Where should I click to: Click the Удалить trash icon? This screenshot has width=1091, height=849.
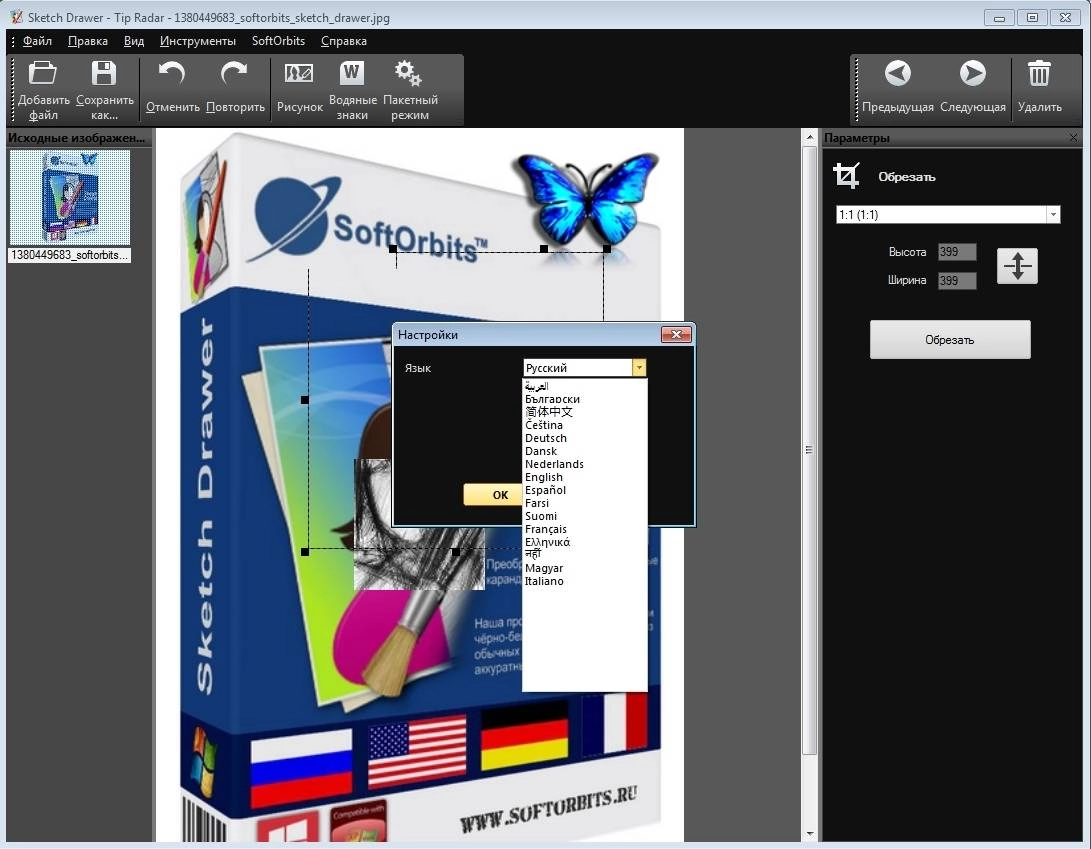tap(1040, 73)
